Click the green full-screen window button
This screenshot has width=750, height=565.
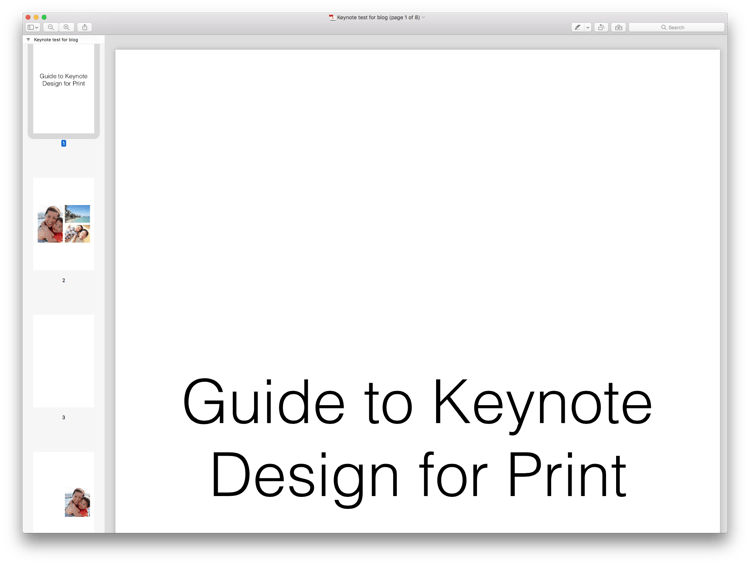pos(44,17)
